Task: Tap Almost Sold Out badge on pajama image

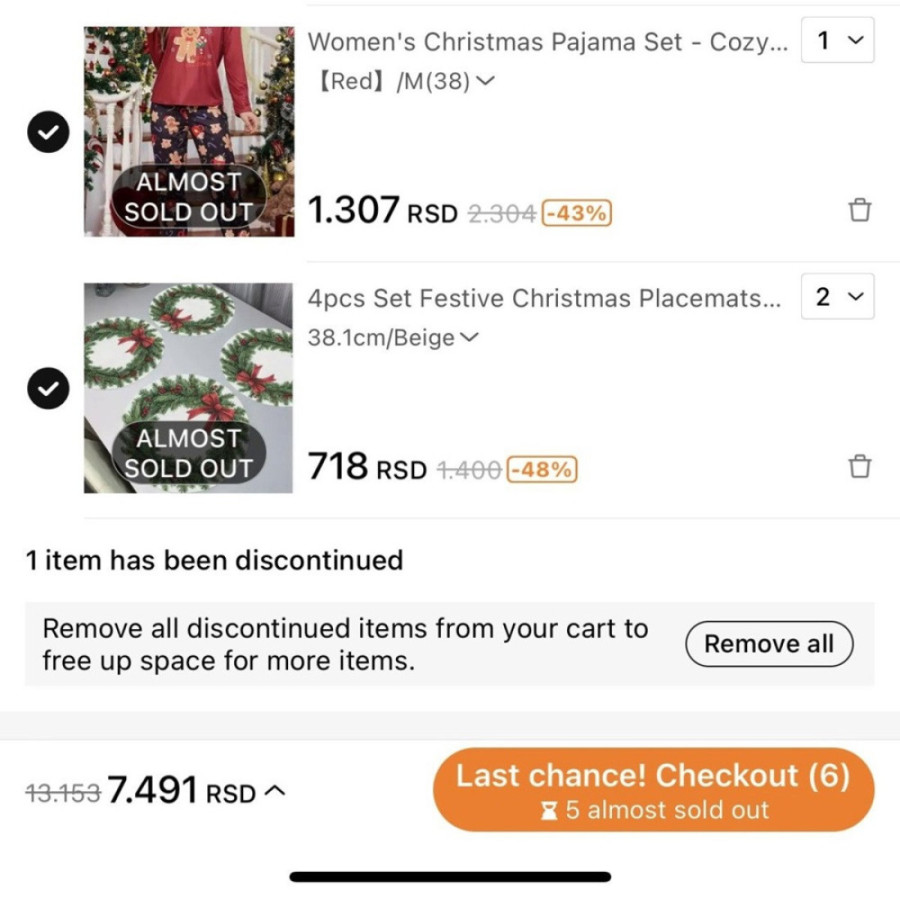Action: click(188, 197)
